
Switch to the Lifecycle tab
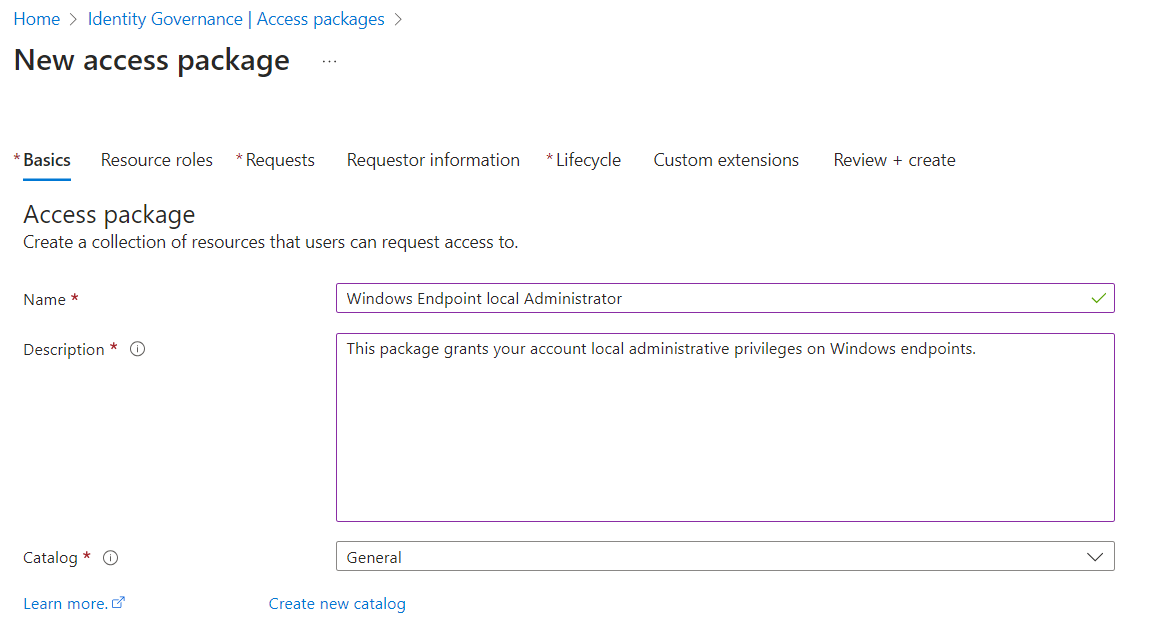pos(587,160)
